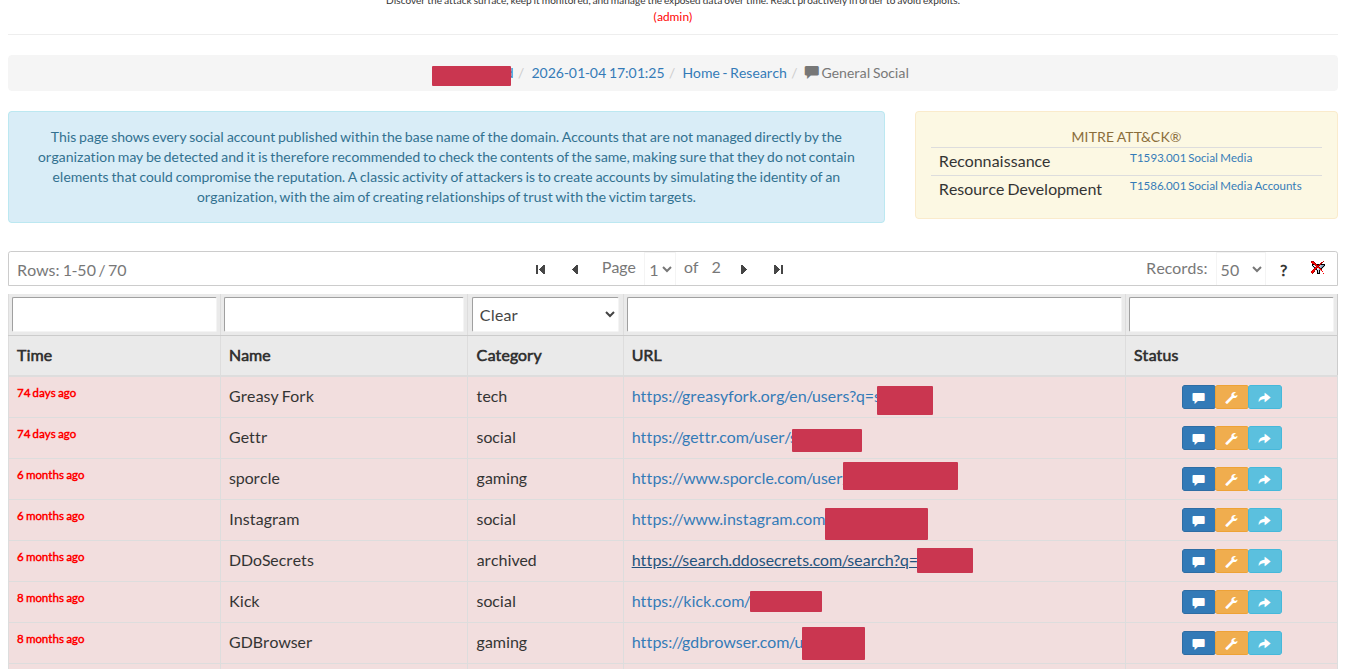Screen dimensions: 1359x669
Task: Go to the next page arrow
Action: [x=743, y=269]
